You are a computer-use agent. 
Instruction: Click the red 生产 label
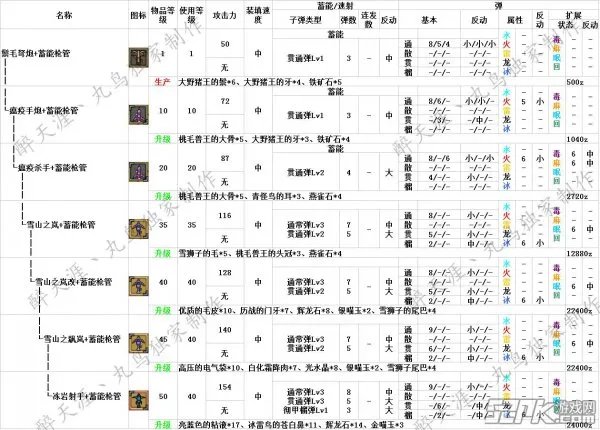[163, 82]
